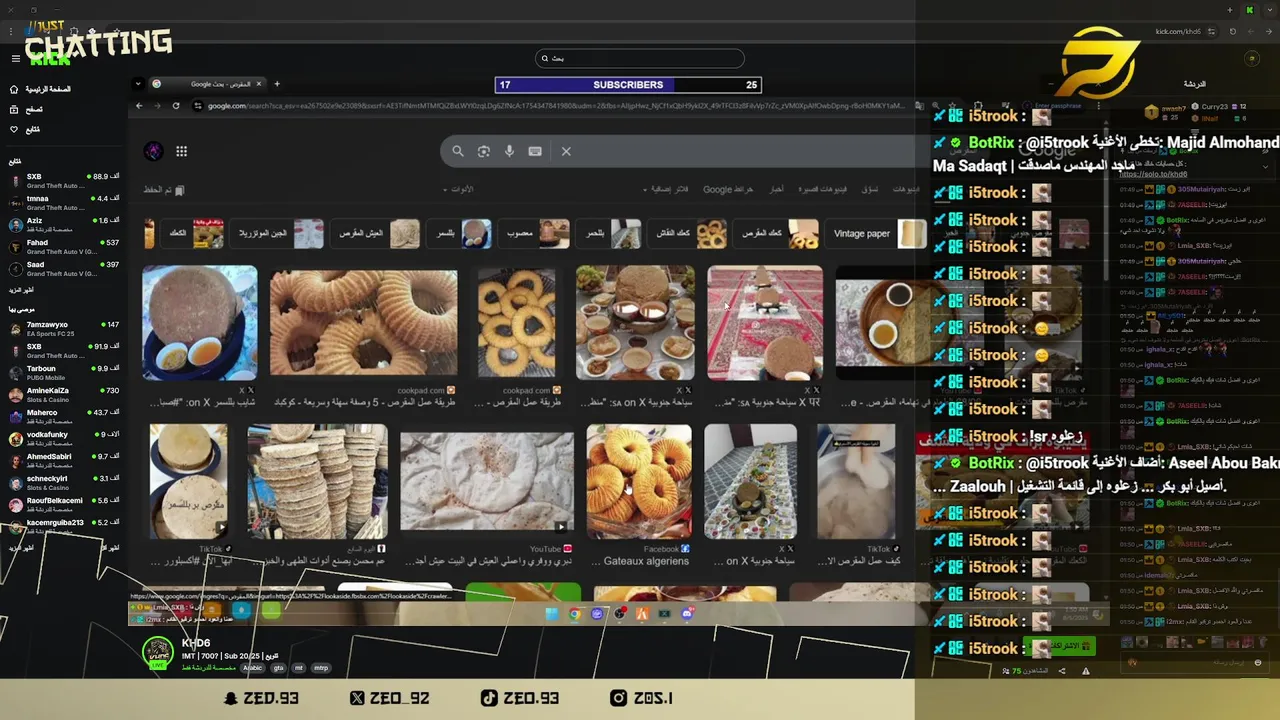
Task: Open the Windows Start button in taskbar
Action: (x=552, y=614)
